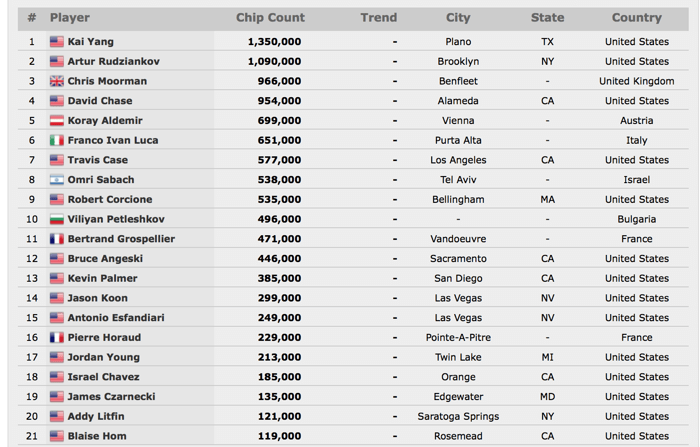The height and width of the screenshot is (447, 700).
Task: Click Blaise Hom's name
Action: (97, 436)
